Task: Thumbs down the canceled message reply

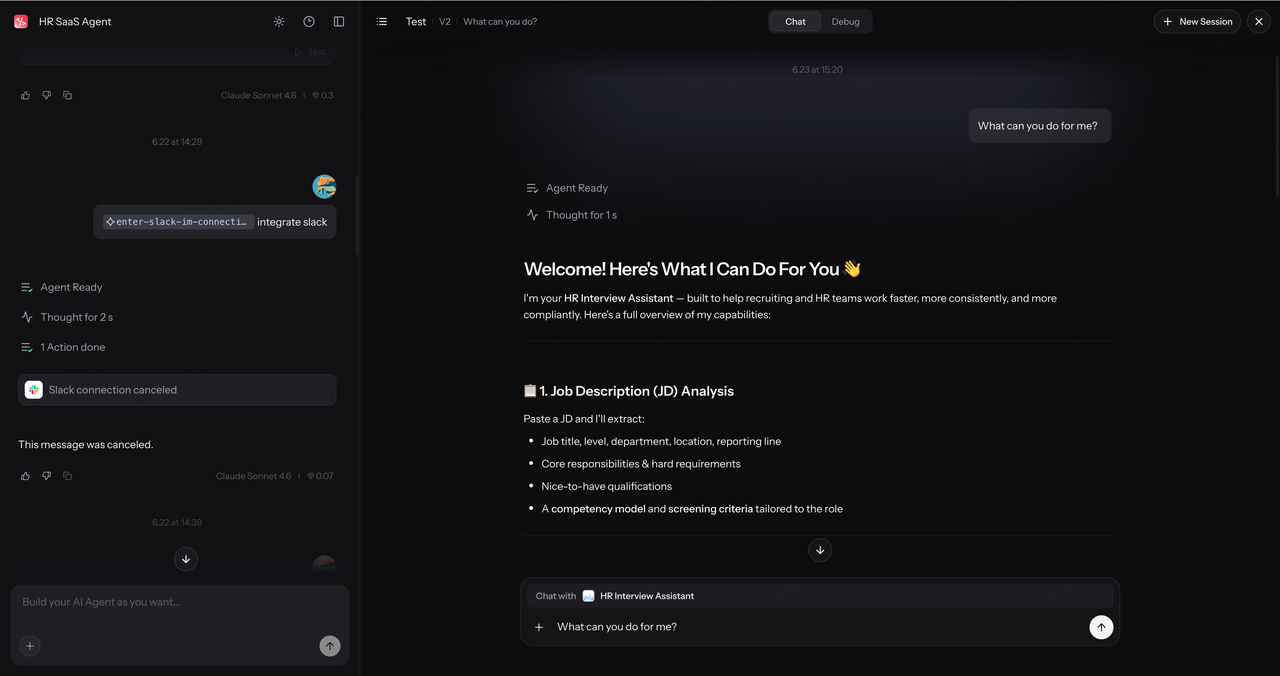Action: (46, 476)
